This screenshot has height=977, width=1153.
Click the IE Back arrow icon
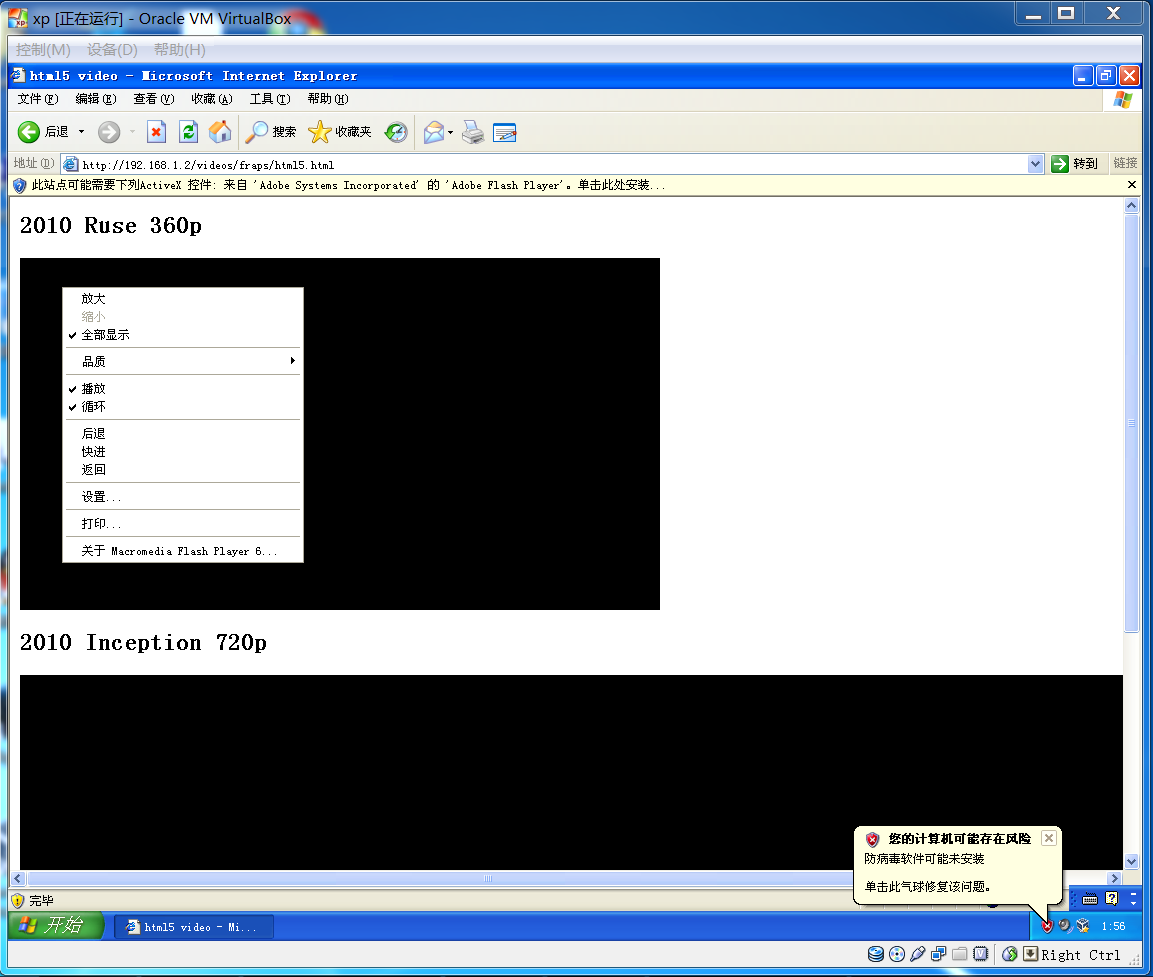[29, 132]
